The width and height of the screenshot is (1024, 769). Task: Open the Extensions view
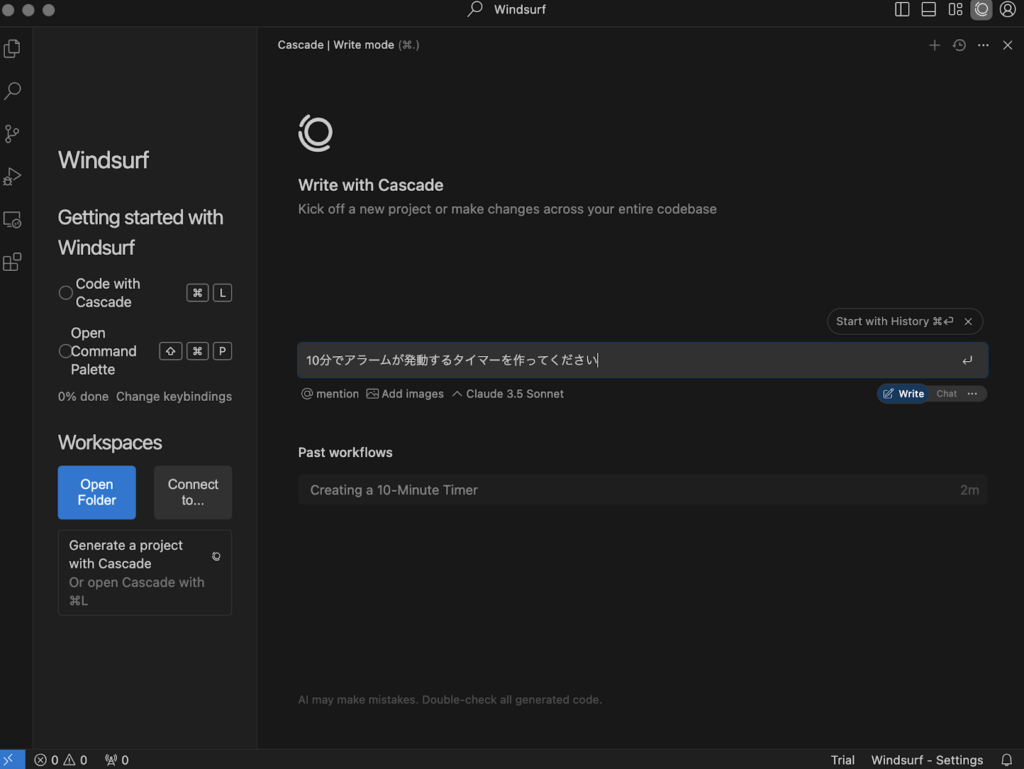pyautogui.click(x=12, y=262)
